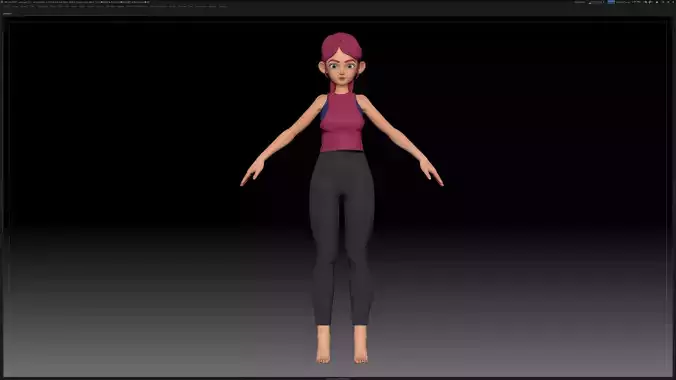Click the blue highlighted button in the title bar

point(611,2)
